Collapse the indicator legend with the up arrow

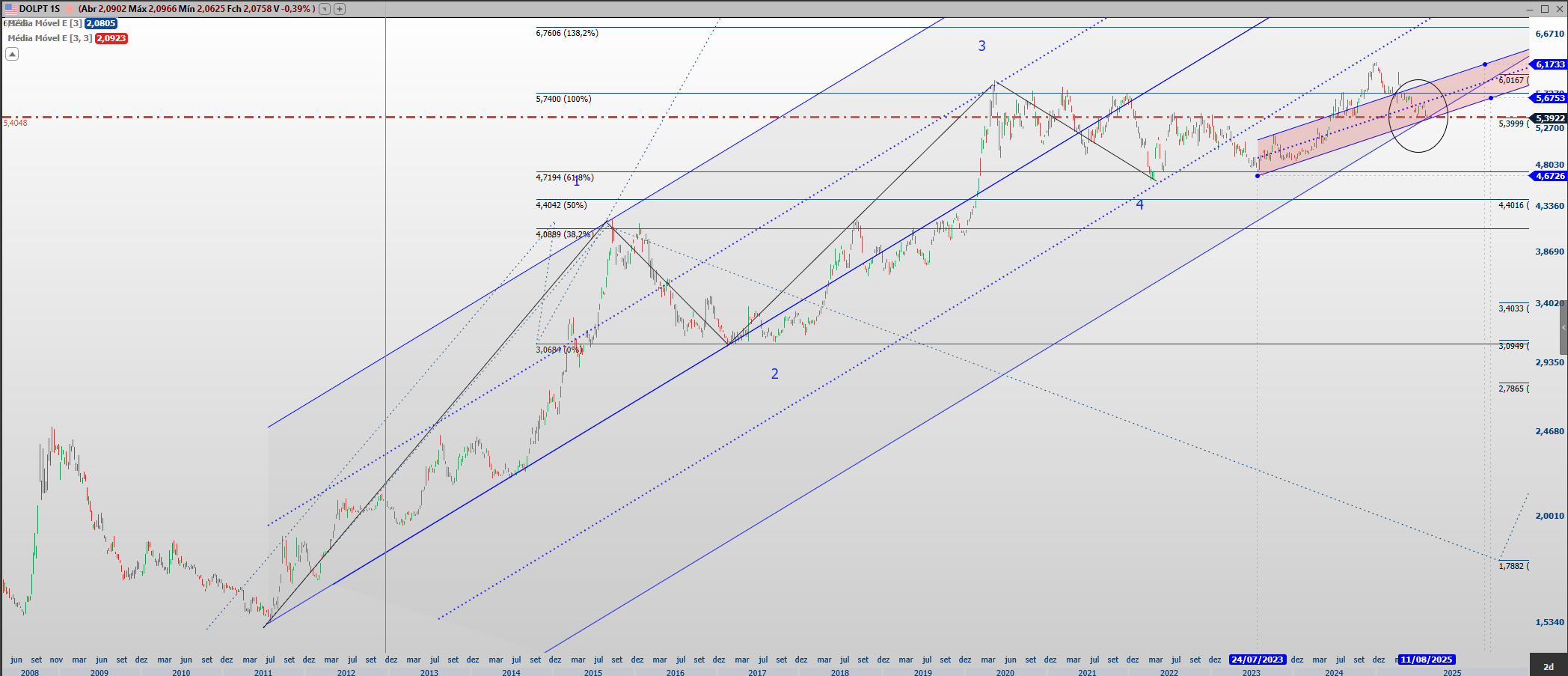[x=12, y=54]
